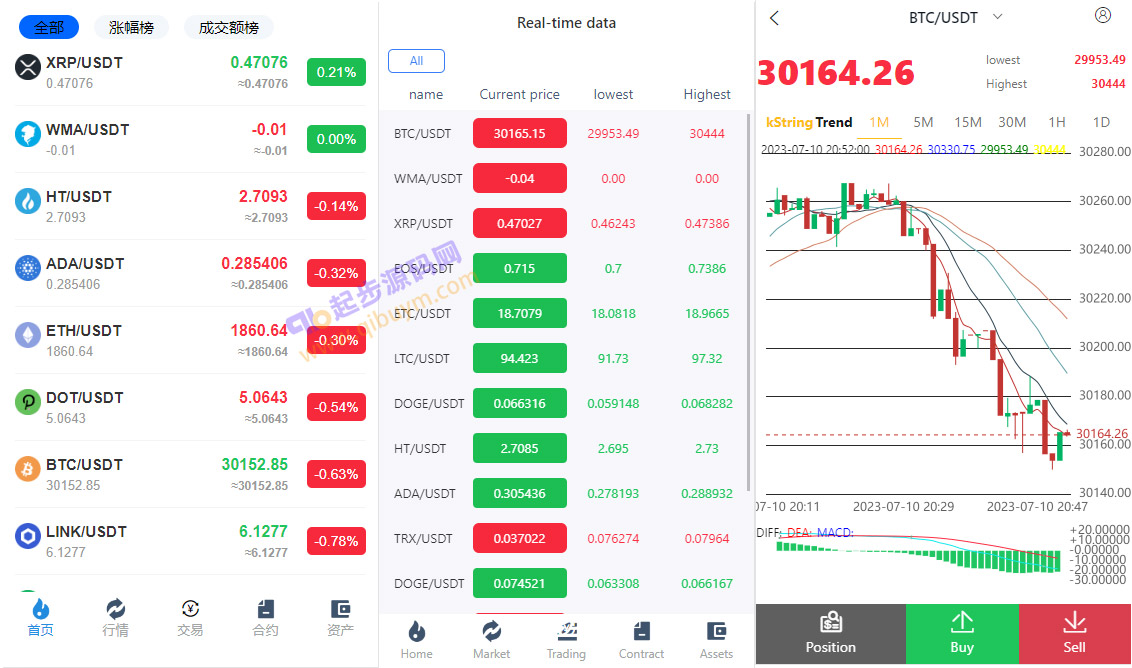Click the DOT coin icon
1132x668 pixels.
[x=27, y=402]
